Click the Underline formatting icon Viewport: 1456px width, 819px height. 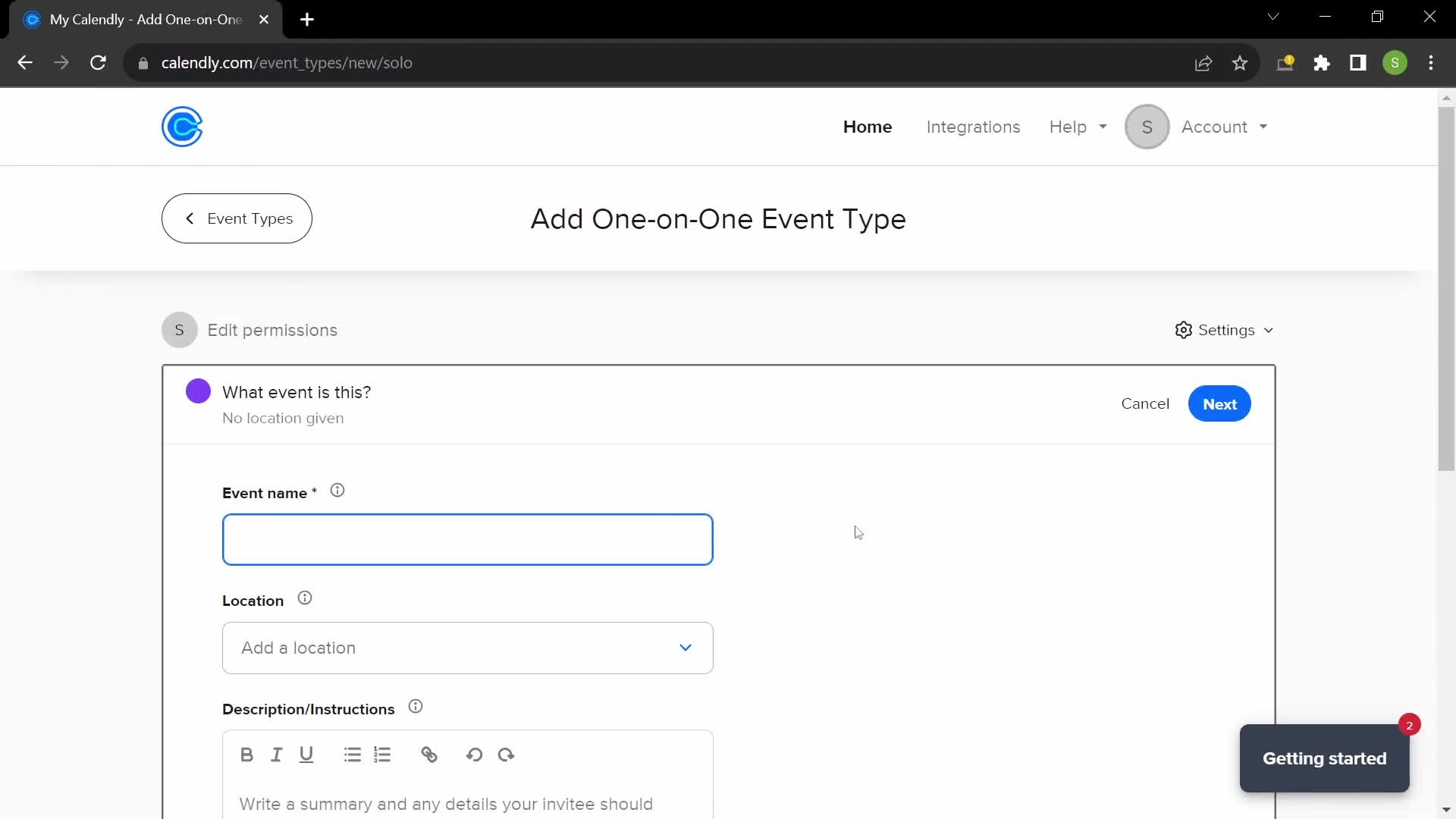(x=307, y=755)
